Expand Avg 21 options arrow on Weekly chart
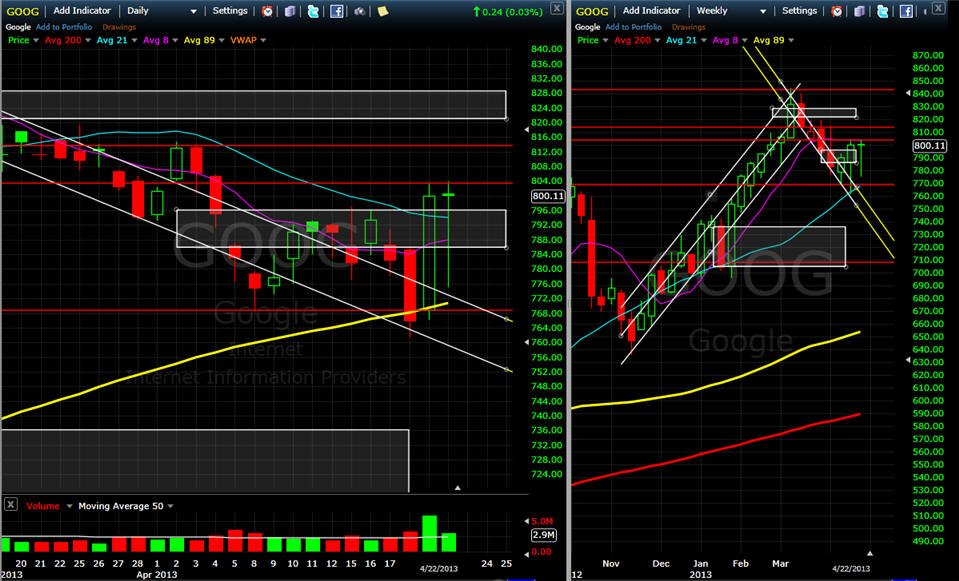This screenshot has height=581, width=959. [x=703, y=40]
